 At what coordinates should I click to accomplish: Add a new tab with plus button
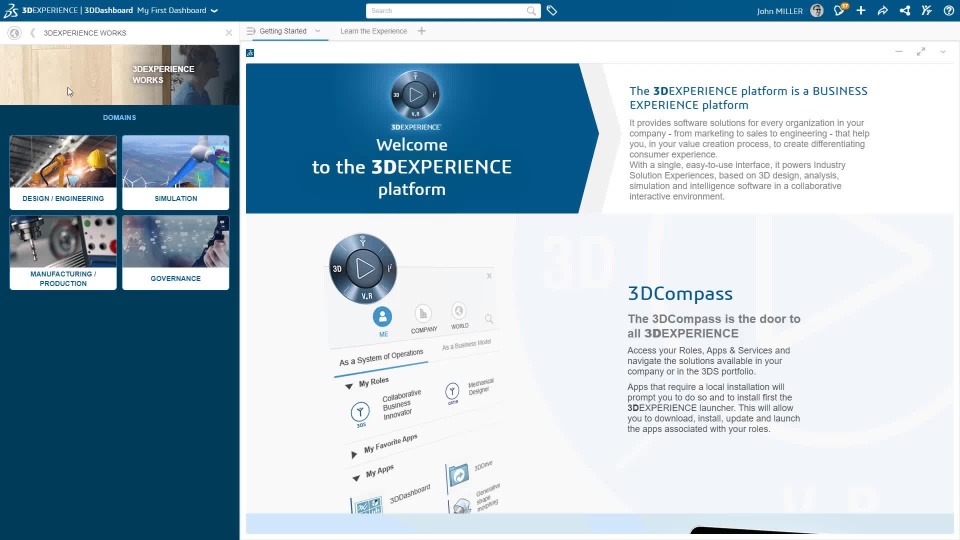(x=421, y=31)
